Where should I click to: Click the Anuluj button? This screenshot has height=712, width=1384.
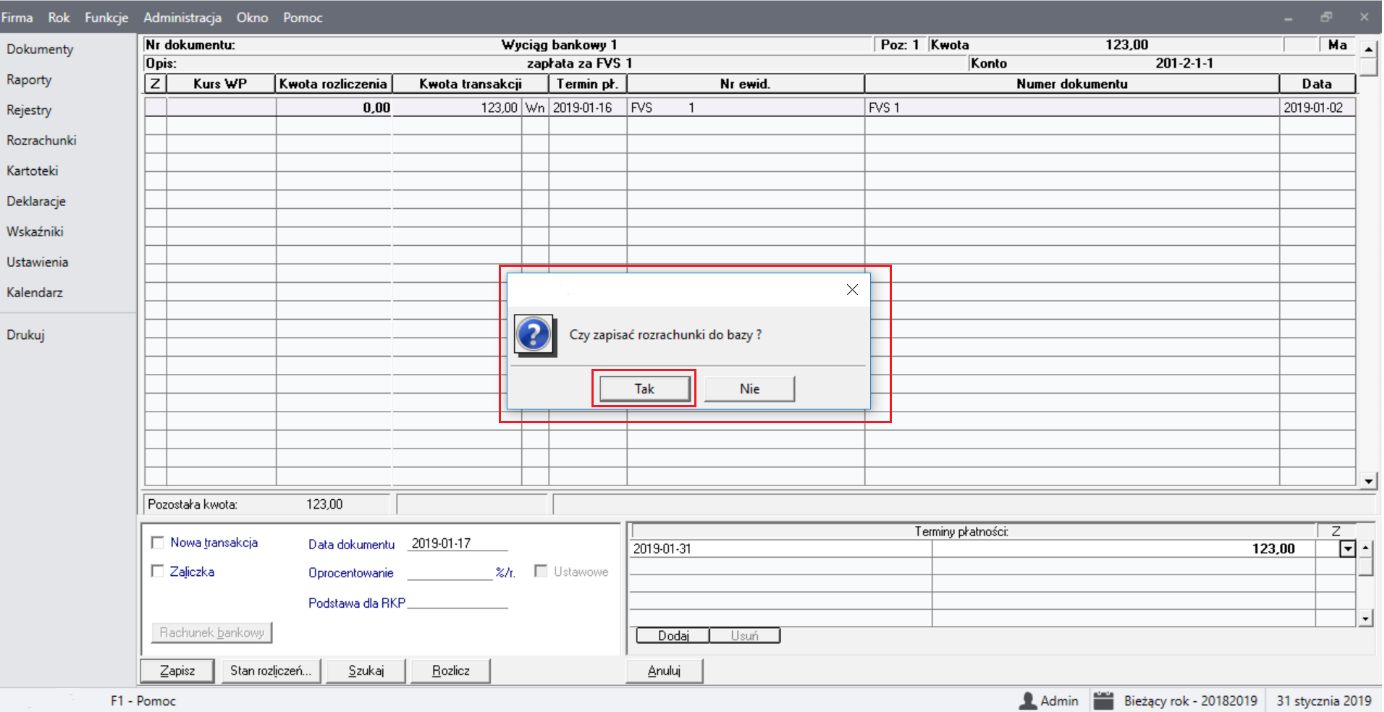coord(664,671)
